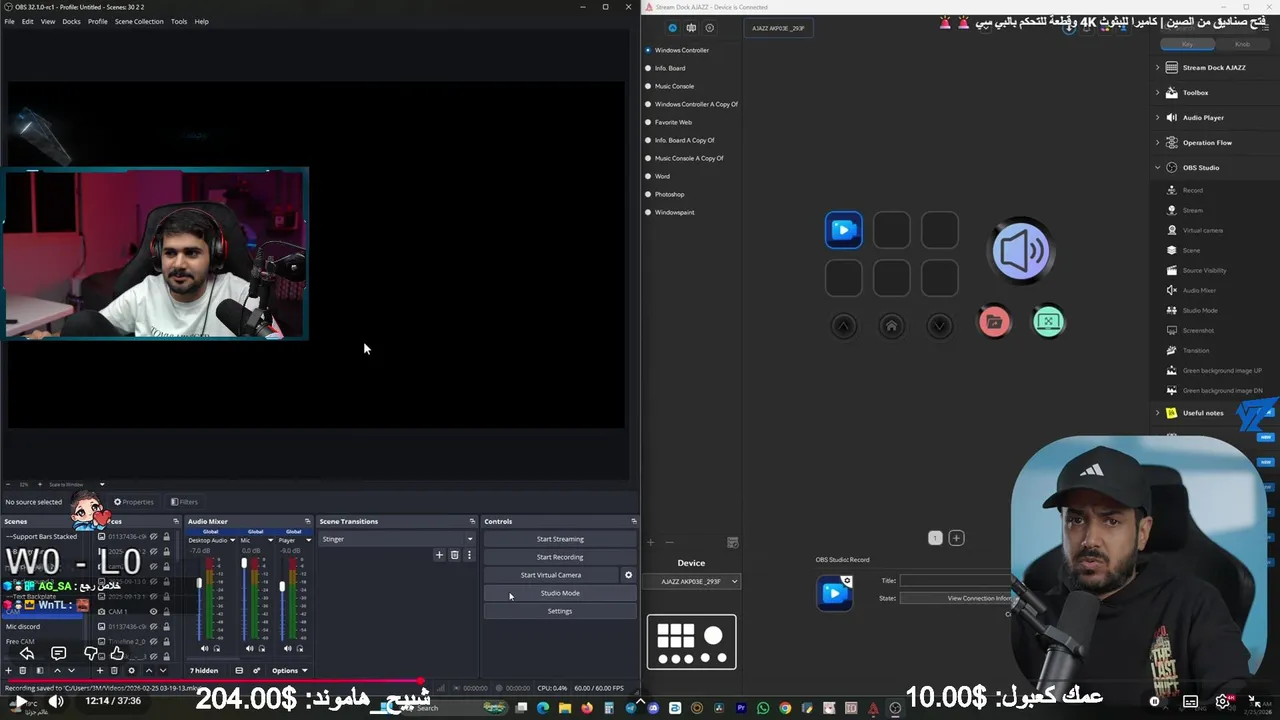Select the large volume knob in Stream Dock
This screenshot has width=1280, height=720.
tap(1021, 250)
